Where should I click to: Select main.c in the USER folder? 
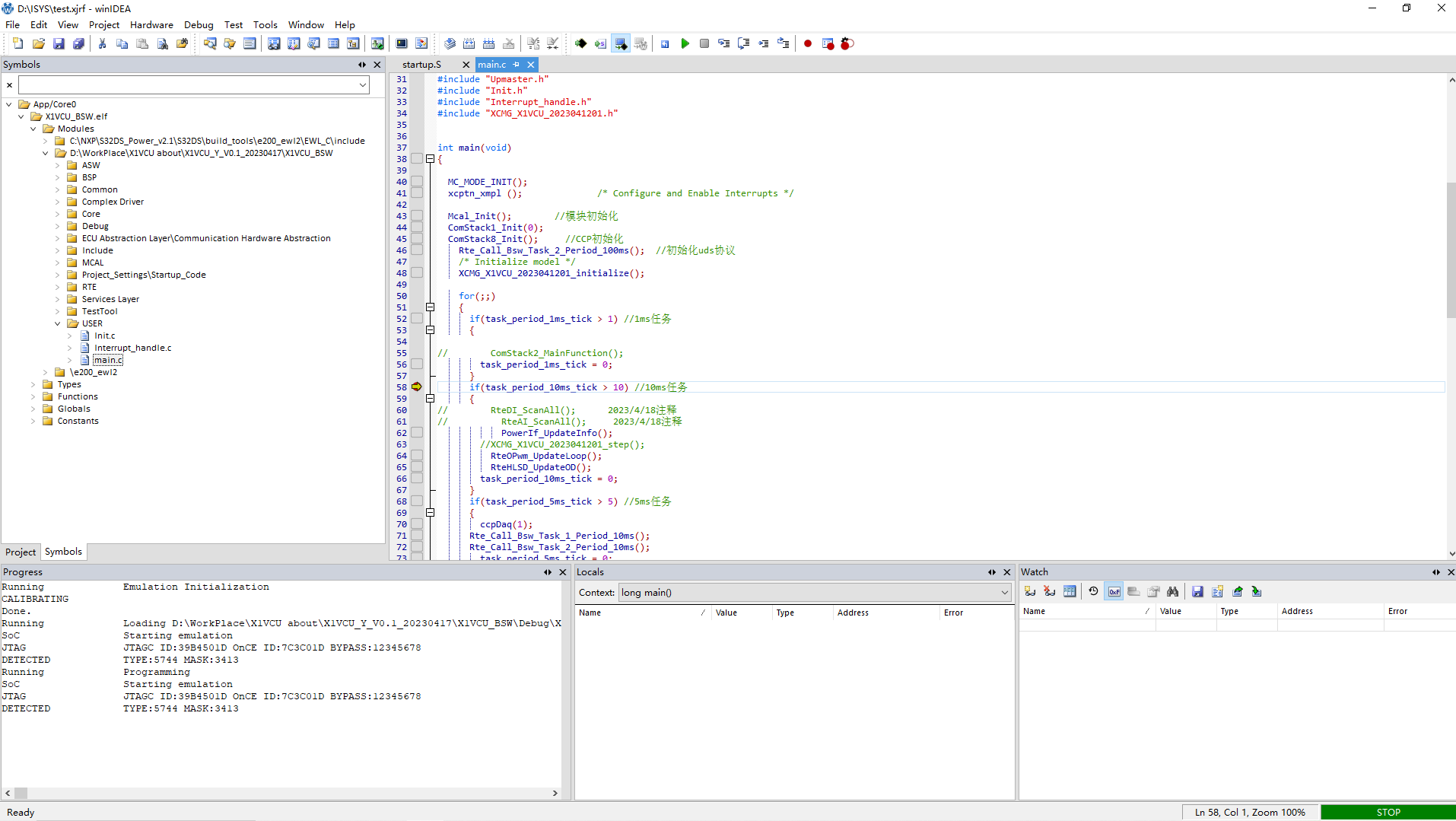click(108, 360)
